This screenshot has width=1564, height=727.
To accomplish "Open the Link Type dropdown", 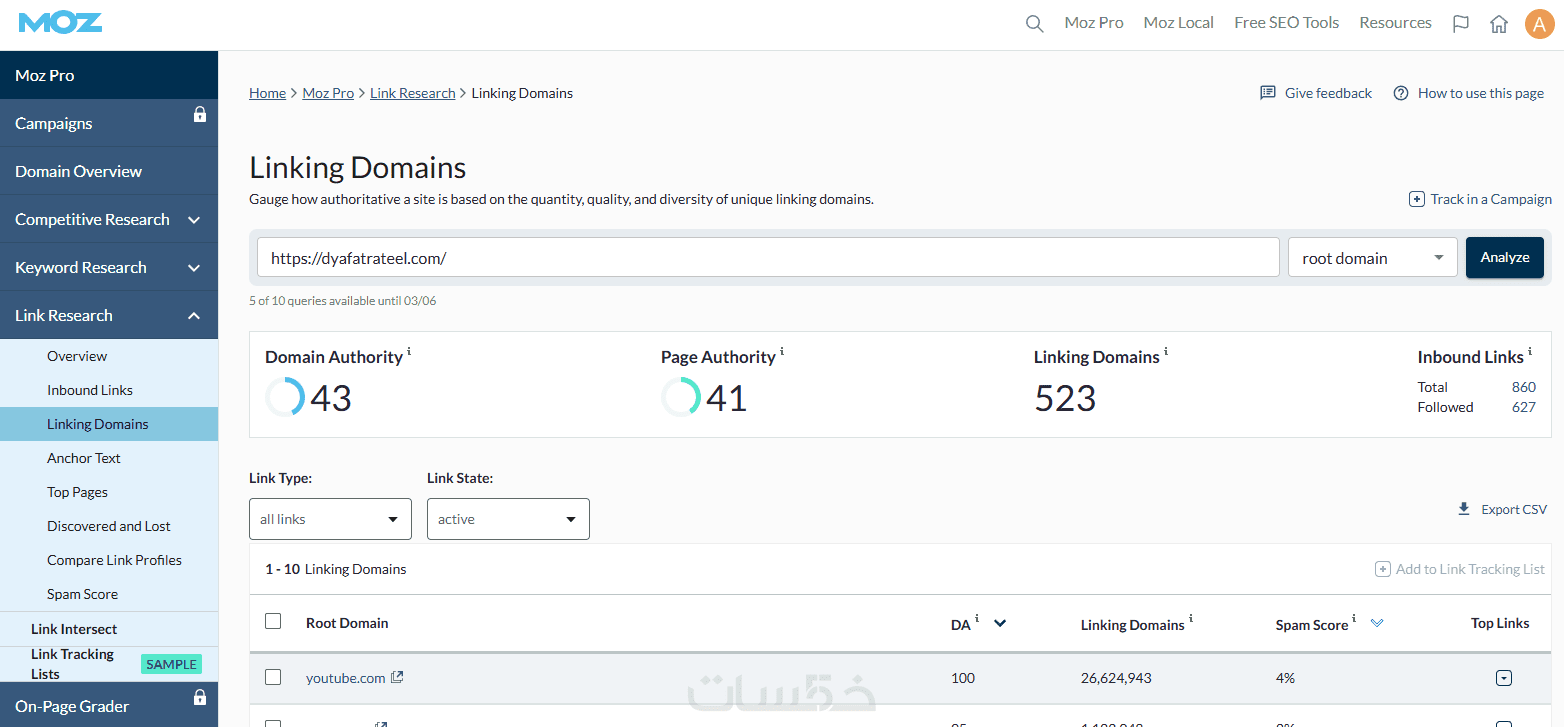I will point(330,519).
